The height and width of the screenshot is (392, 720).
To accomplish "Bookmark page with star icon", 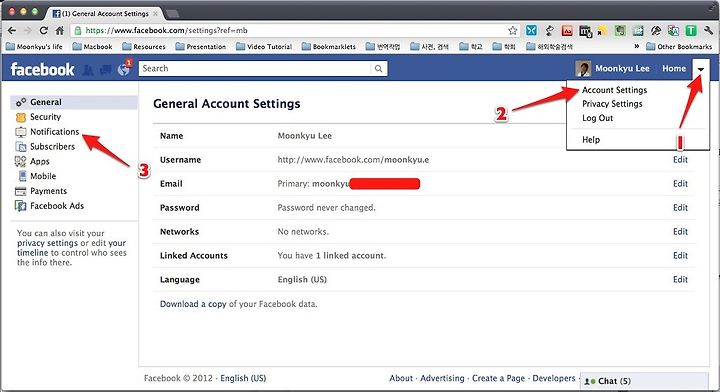I will (512, 30).
